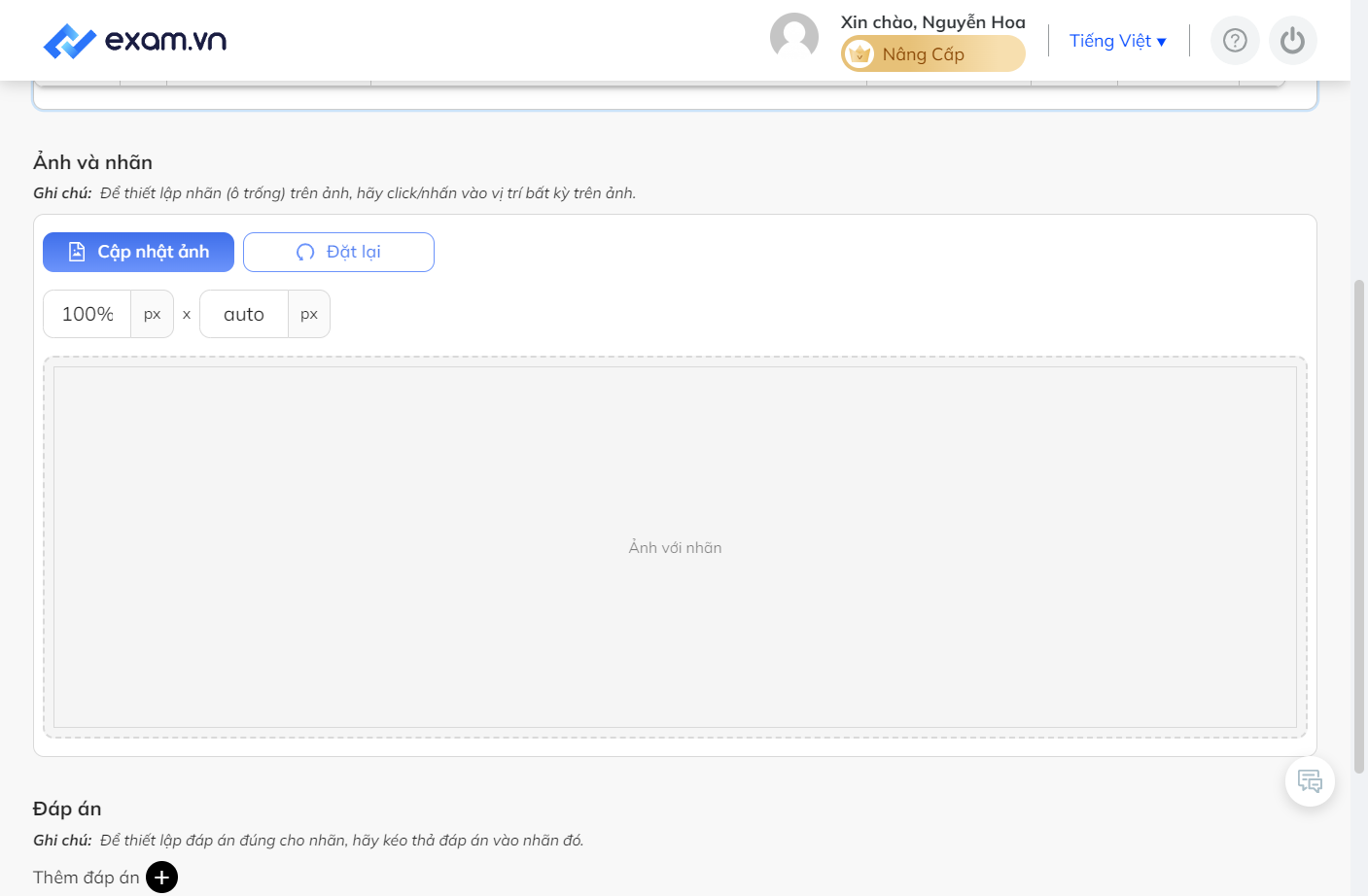Open the help question mark icon
Image resolution: width=1368 pixels, height=896 pixels.
[1235, 41]
